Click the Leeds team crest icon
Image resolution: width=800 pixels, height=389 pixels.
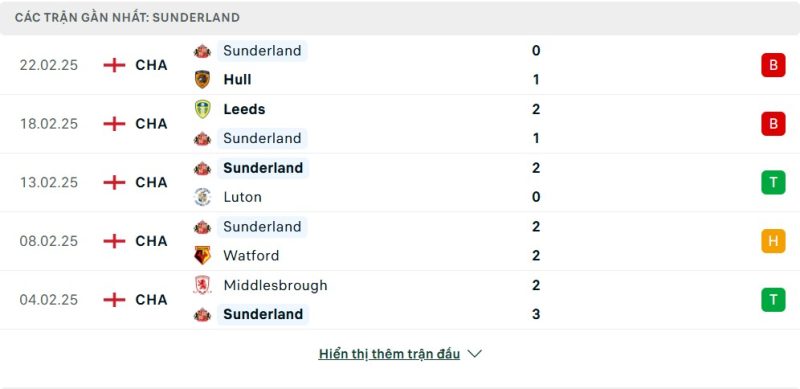tap(202, 109)
